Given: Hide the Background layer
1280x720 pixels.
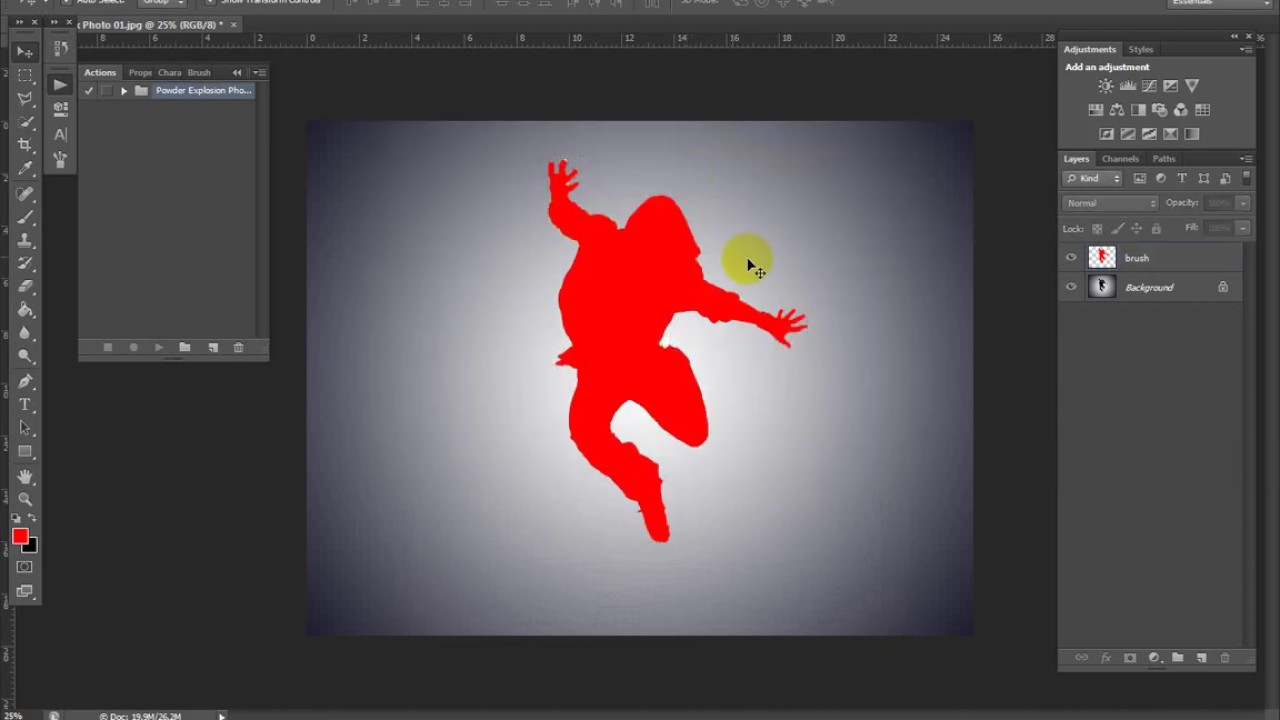Looking at the screenshot, I should pos(1071,287).
